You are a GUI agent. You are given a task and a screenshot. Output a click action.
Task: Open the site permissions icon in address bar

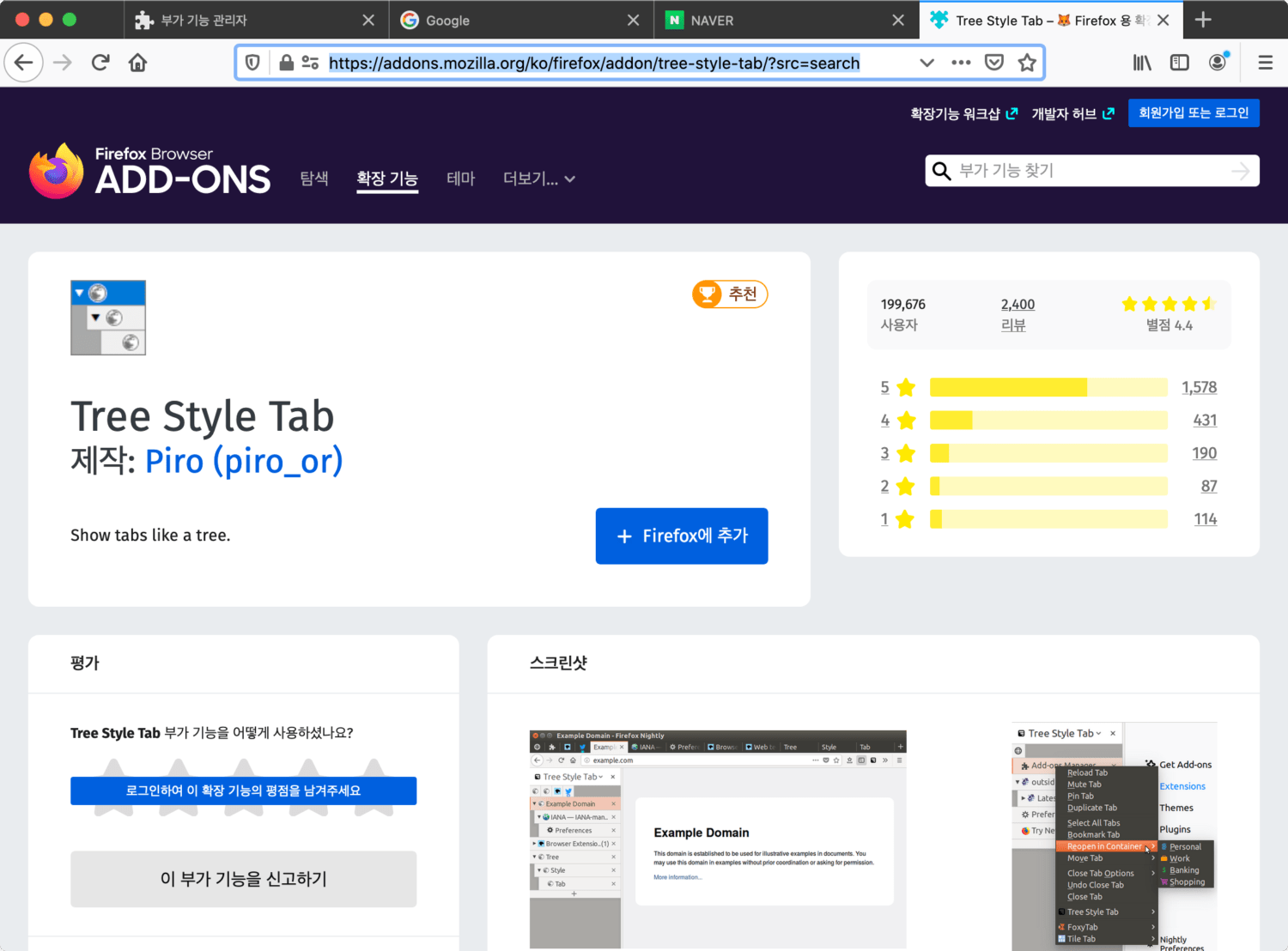(311, 63)
